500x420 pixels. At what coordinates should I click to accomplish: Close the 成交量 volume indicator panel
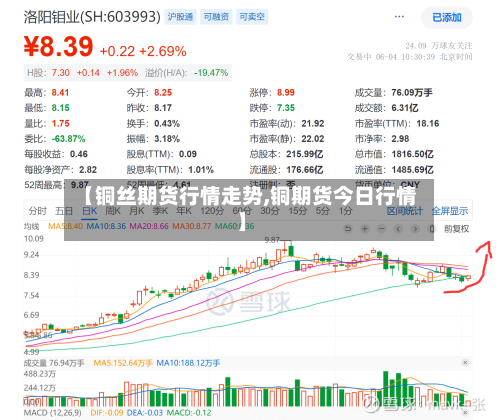pyautogui.click(x=465, y=363)
